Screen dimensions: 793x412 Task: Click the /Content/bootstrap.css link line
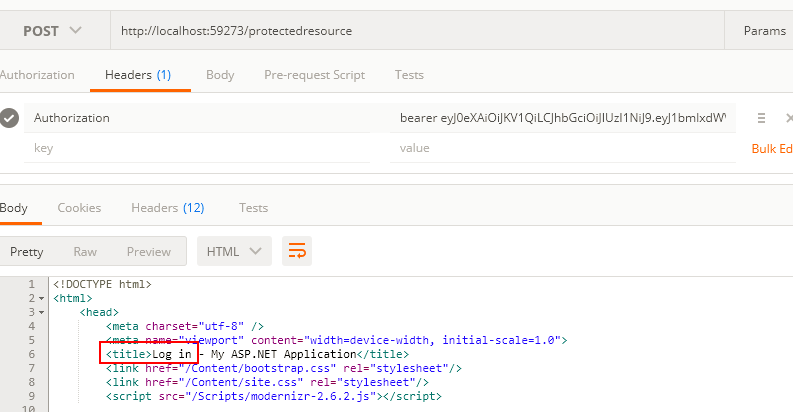pos(284,368)
